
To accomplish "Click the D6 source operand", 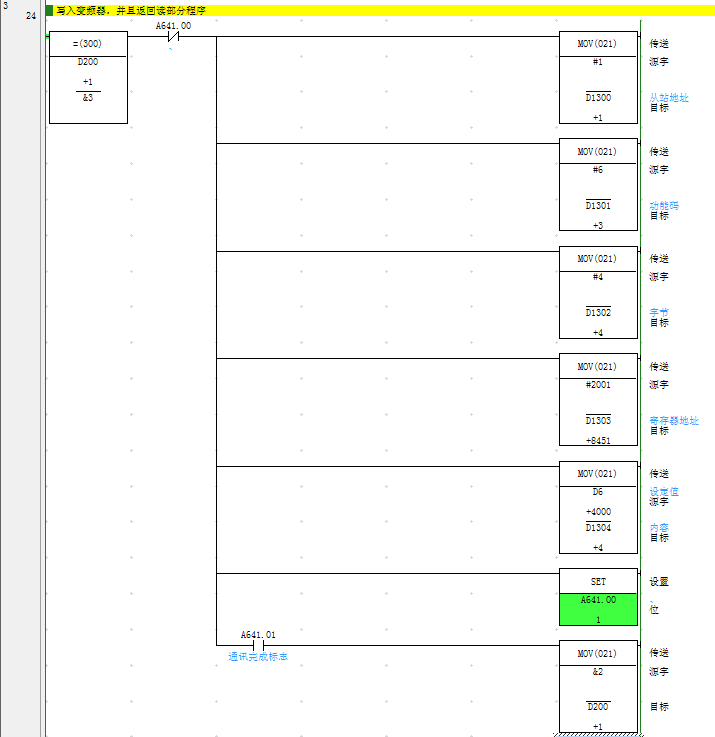I will pos(598,492).
